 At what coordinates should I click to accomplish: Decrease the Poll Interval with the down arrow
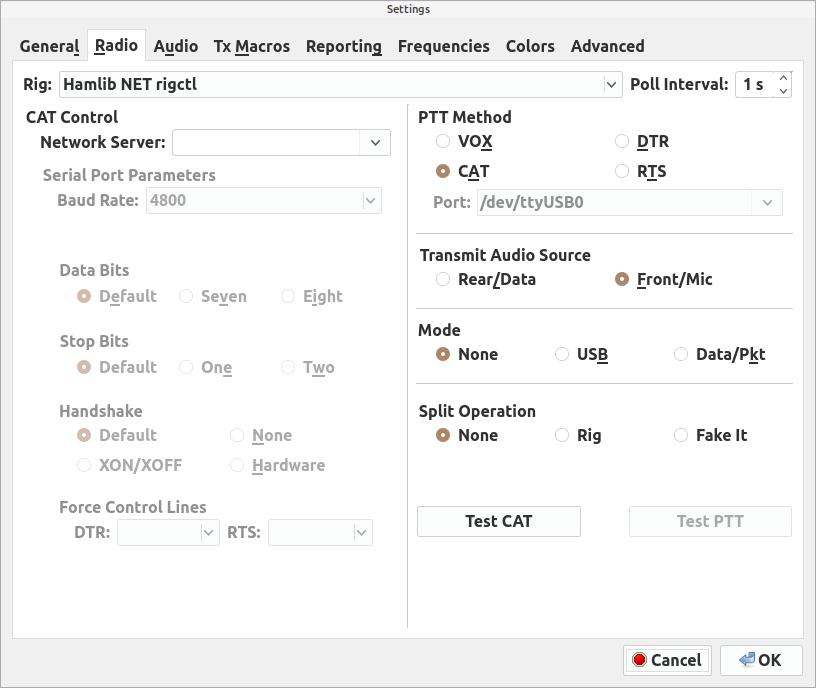pyautogui.click(x=783, y=91)
